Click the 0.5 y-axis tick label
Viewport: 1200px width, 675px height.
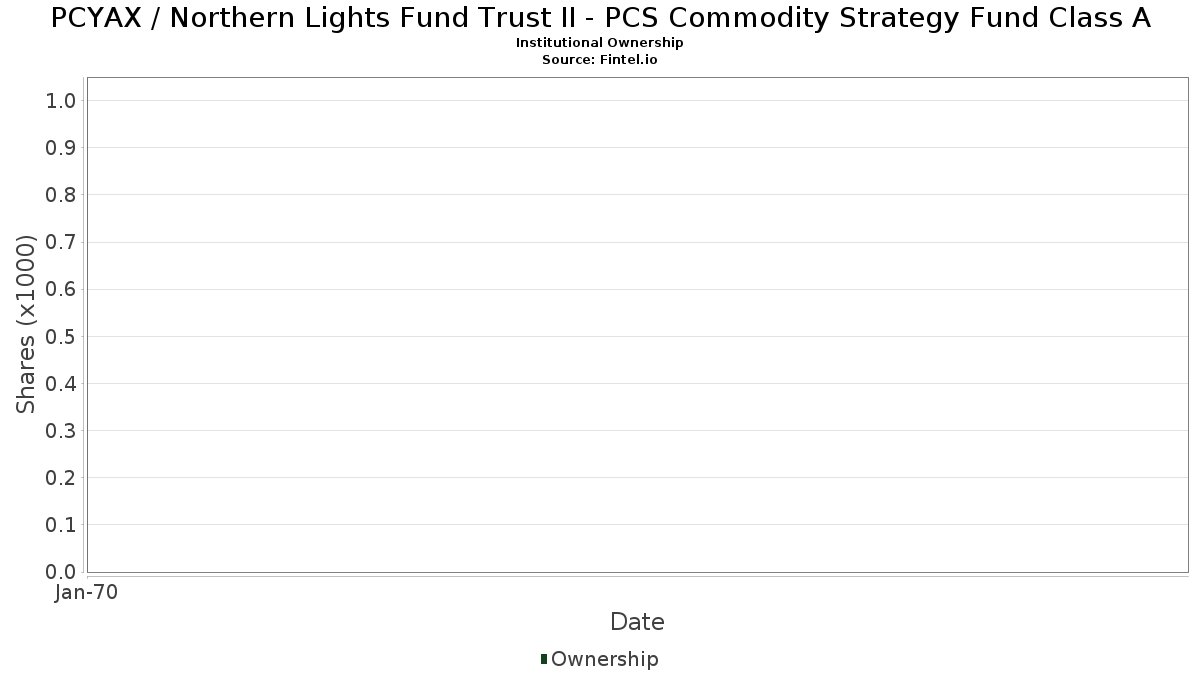click(x=61, y=336)
